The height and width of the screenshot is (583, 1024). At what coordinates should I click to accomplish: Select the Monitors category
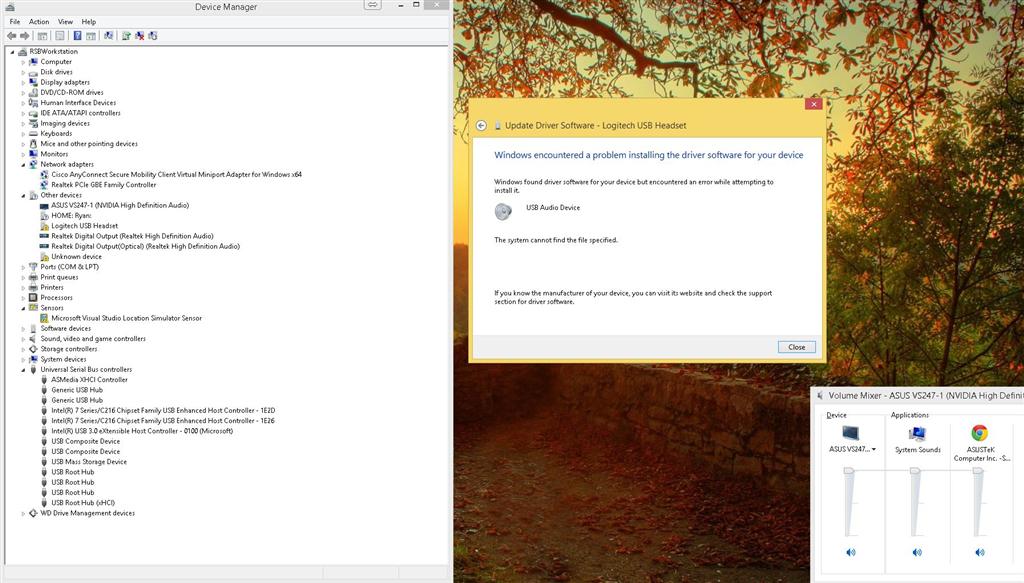[54, 154]
